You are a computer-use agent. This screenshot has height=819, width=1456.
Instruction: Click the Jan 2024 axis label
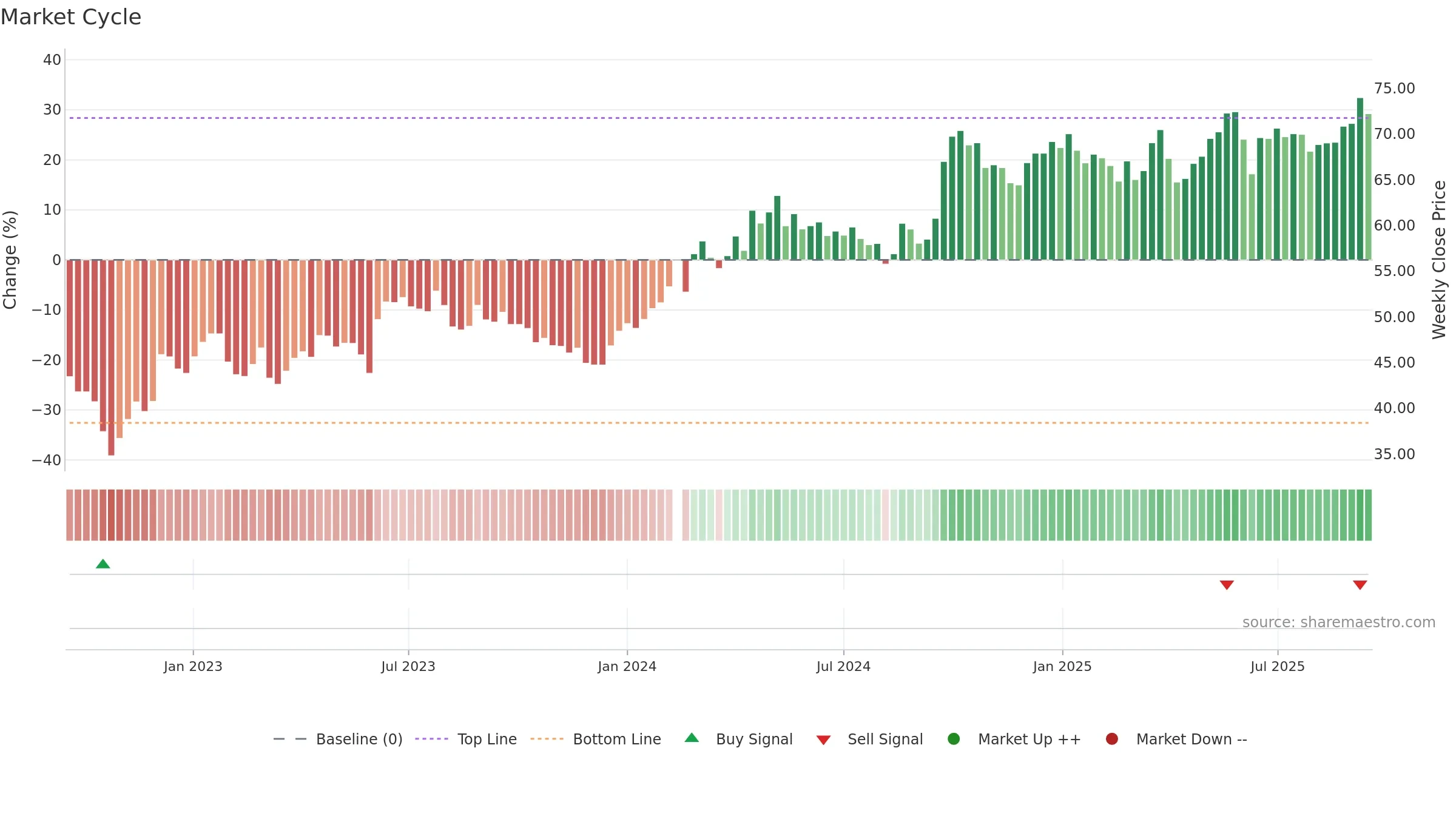tap(627, 667)
